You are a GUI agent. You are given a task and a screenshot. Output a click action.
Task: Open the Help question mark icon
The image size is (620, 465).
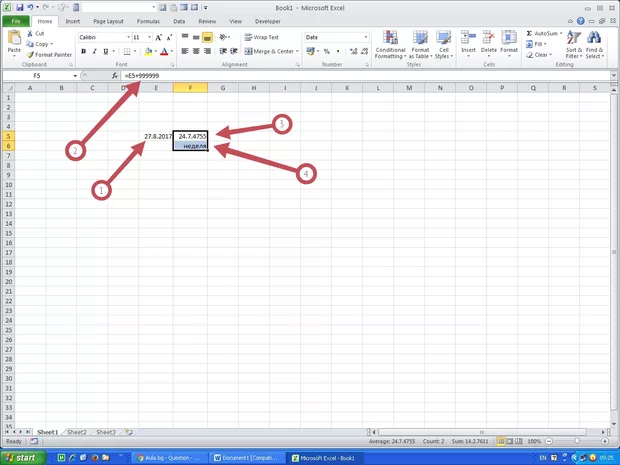pyautogui.click(x=580, y=21)
